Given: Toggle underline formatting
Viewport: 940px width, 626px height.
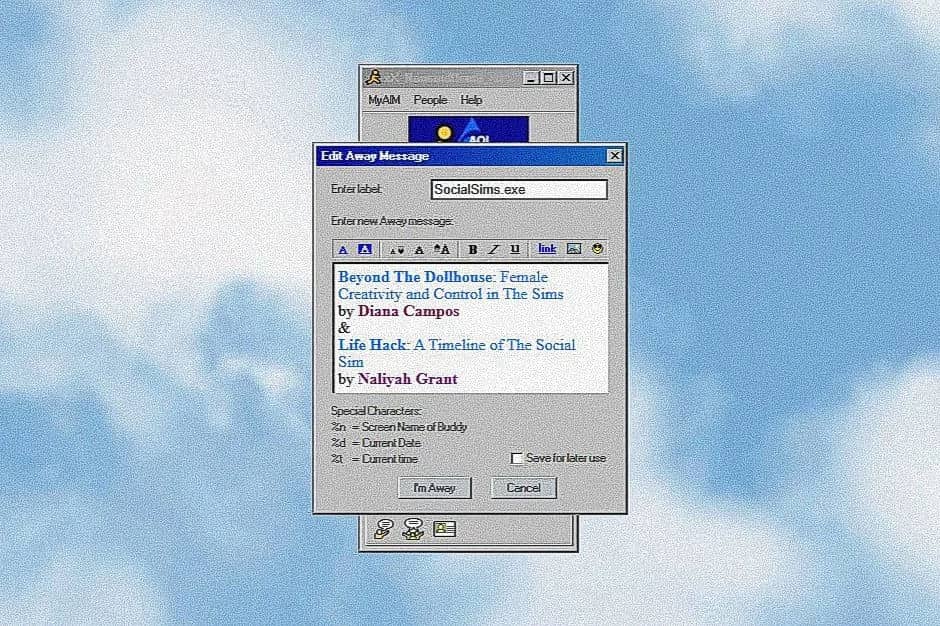Looking at the screenshot, I should tap(515, 249).
